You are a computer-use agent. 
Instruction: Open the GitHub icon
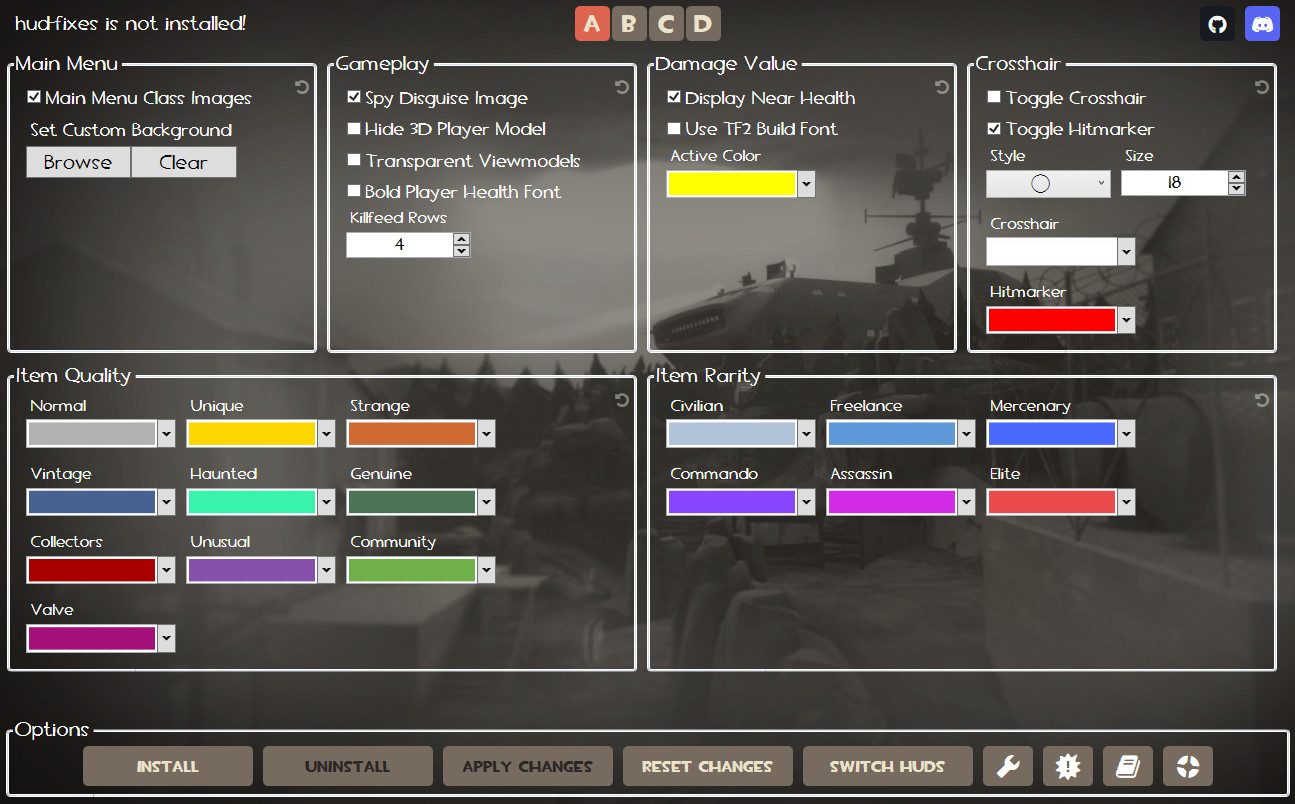coord(1217,23)
